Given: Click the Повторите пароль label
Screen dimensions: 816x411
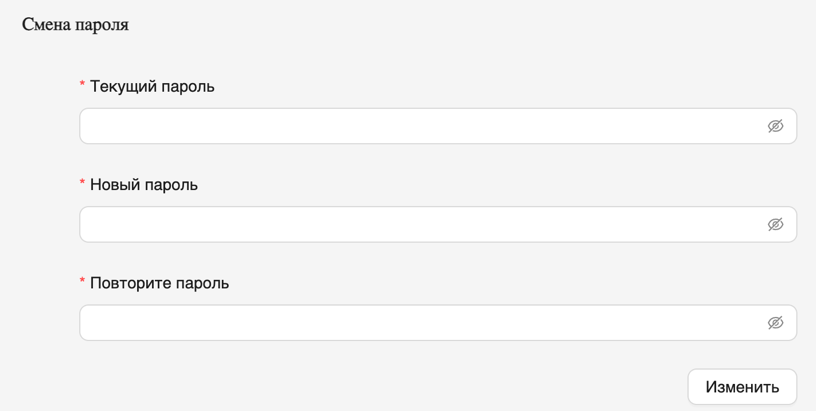Looking at the screenshot, I should [x=159, y=283].
